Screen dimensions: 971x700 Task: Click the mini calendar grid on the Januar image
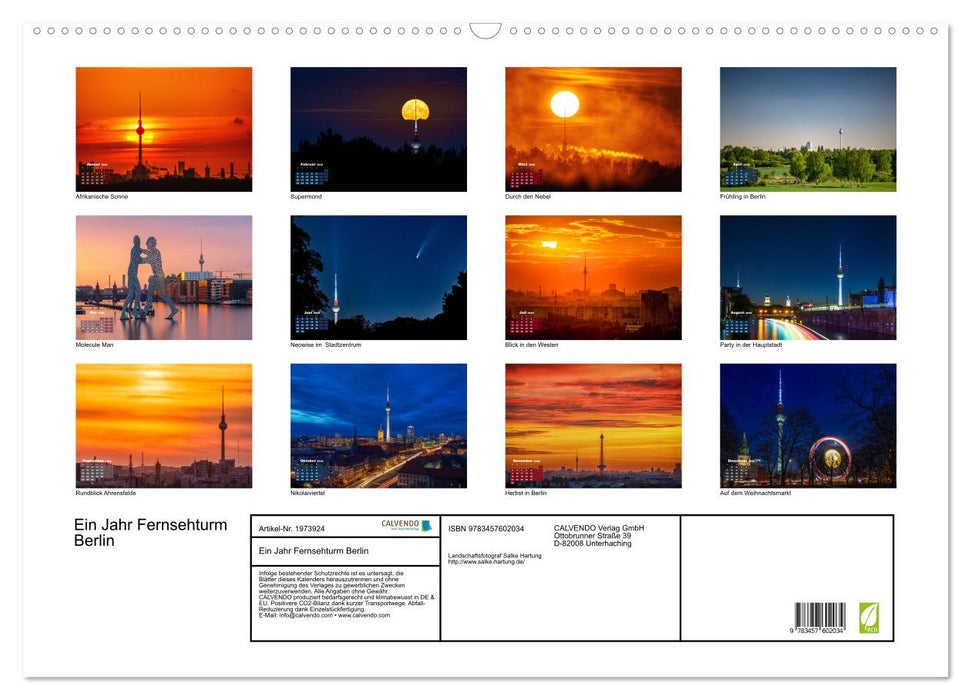coord(92,176)
